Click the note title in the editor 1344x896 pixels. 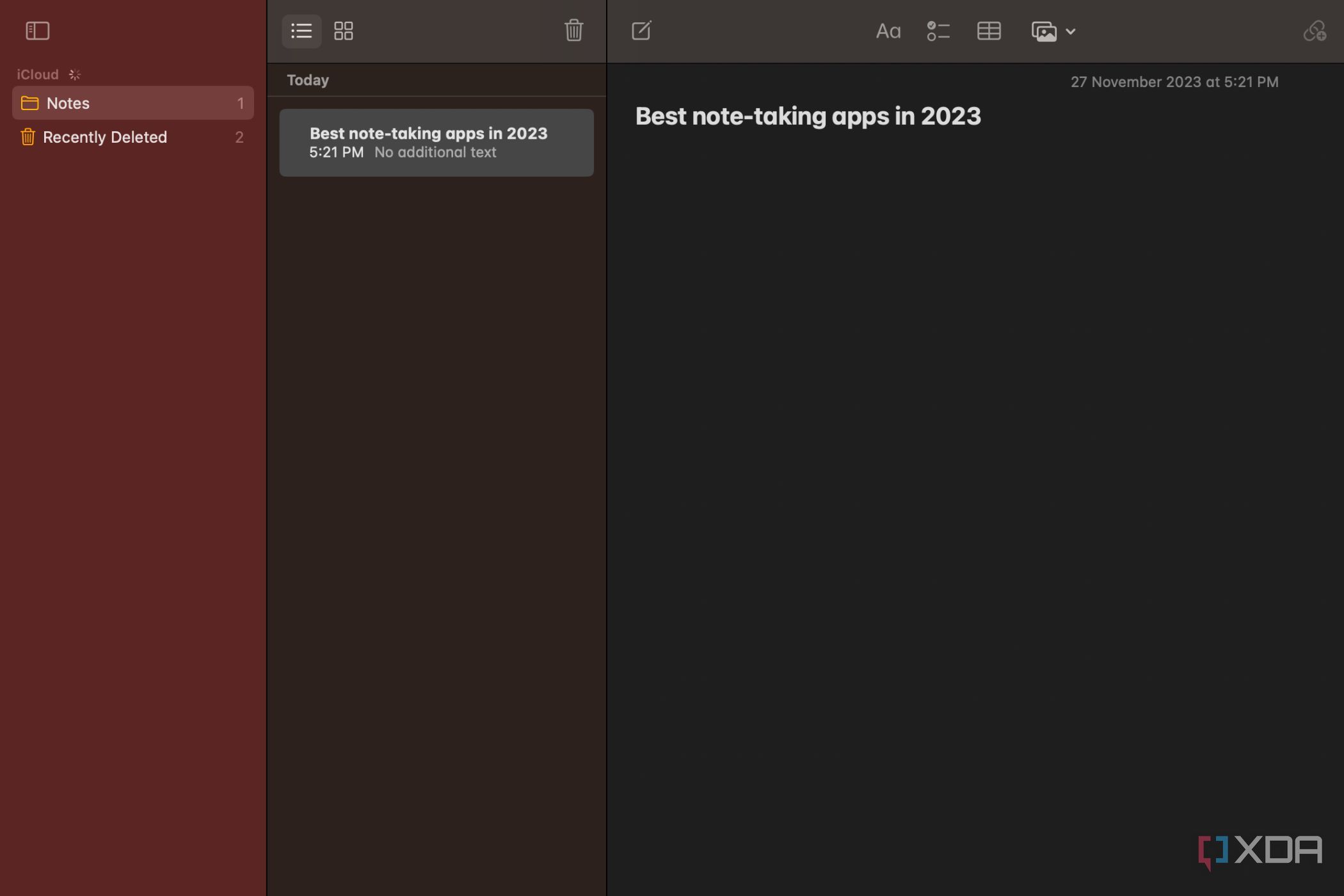[808, 116]
